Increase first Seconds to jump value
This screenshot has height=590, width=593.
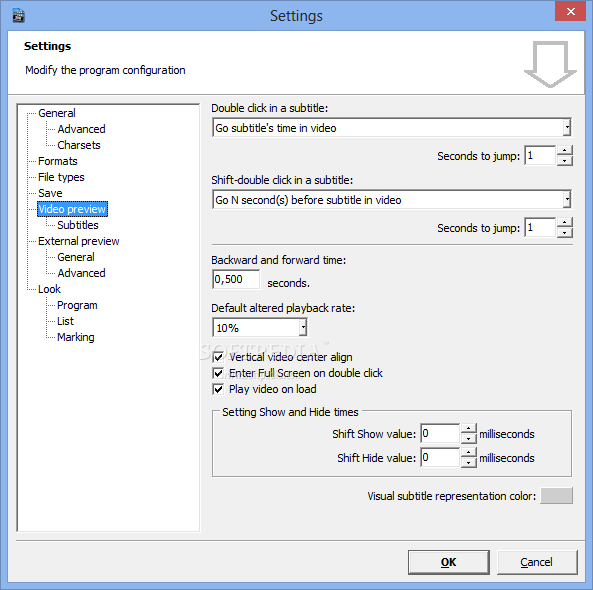[x=565, y=151]
